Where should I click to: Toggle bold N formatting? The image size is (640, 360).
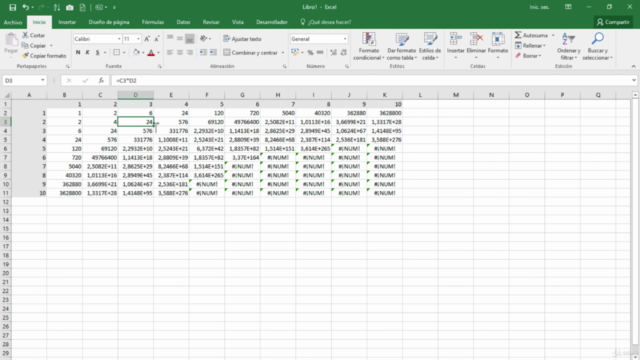point(78,52)
